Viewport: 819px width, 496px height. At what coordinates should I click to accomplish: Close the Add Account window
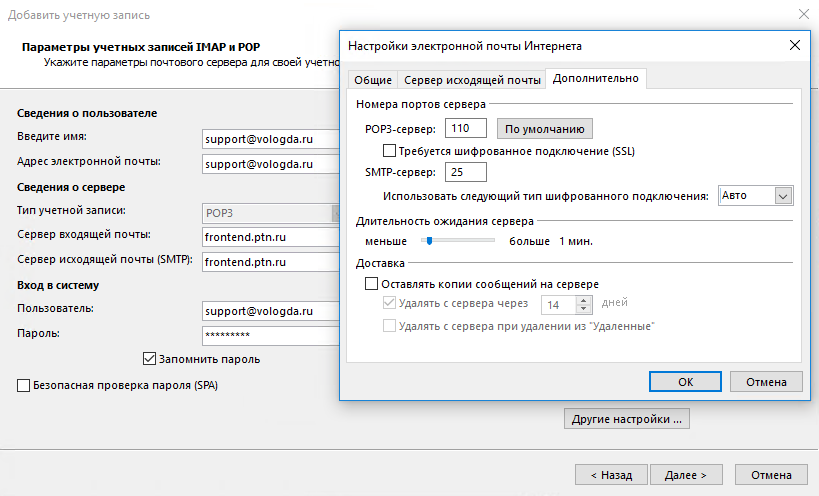(804, 15)
